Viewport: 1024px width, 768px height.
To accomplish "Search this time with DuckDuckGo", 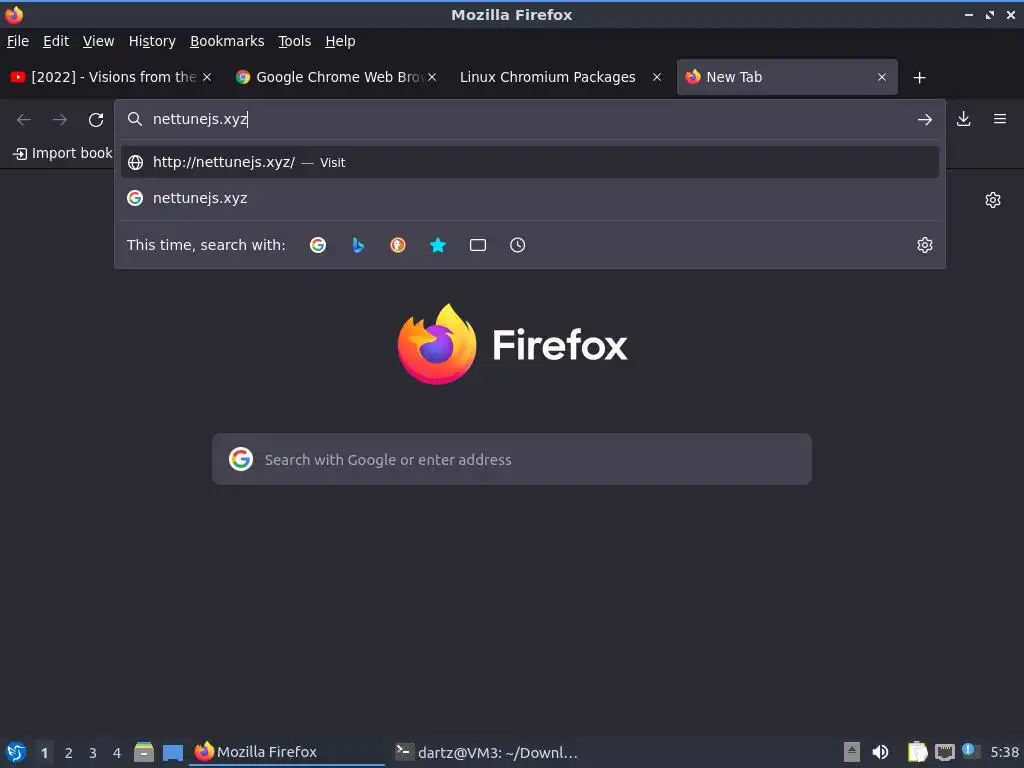I will [x=398, y=245].
